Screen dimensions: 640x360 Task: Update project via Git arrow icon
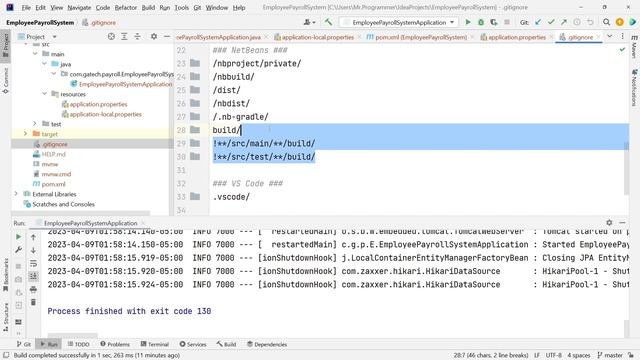(538, 22)
